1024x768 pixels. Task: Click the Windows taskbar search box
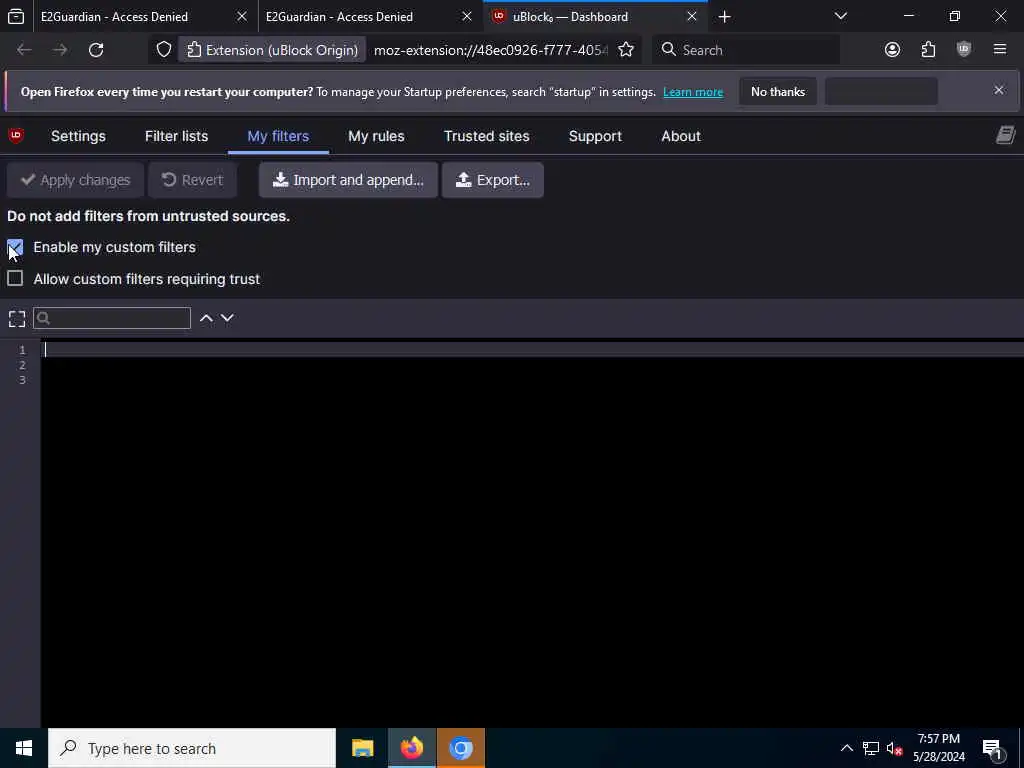click(x=192, y=748)
